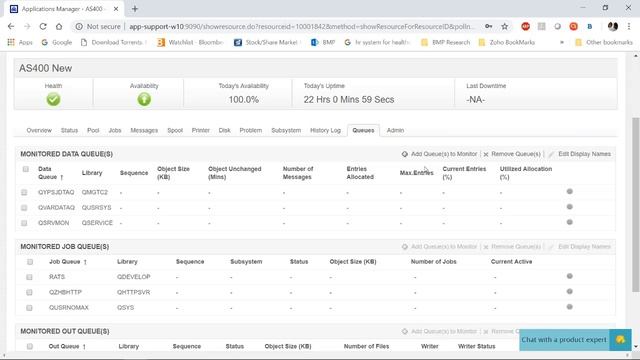The image size is (640, 360).
Task: Switch to the Spool tab
Action: 175,130
